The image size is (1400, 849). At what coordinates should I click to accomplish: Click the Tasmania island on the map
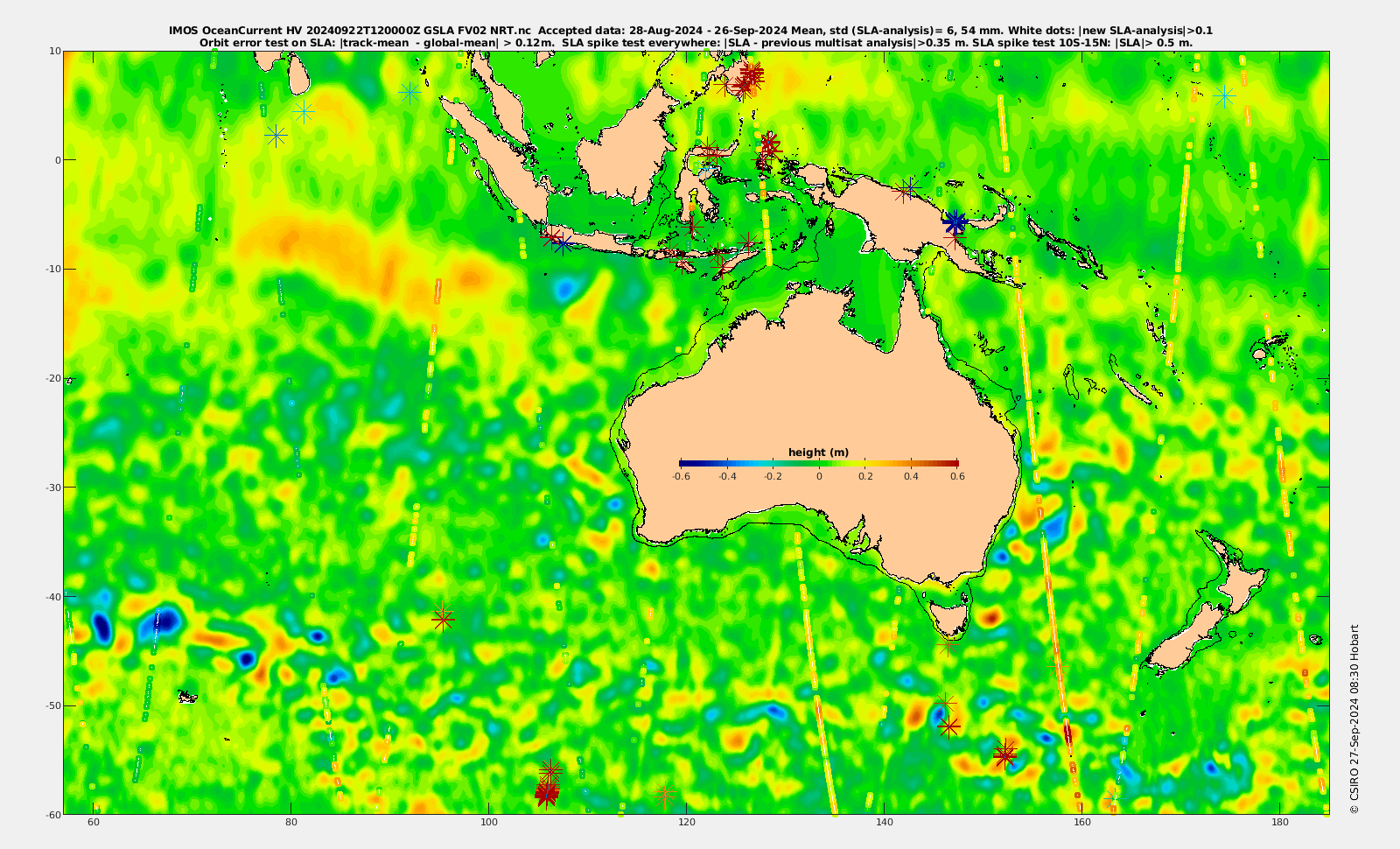948,616
